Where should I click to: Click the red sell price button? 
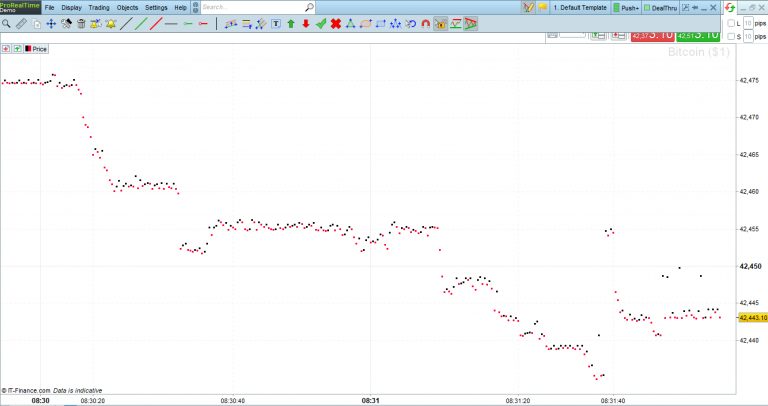tap(652, 34)
